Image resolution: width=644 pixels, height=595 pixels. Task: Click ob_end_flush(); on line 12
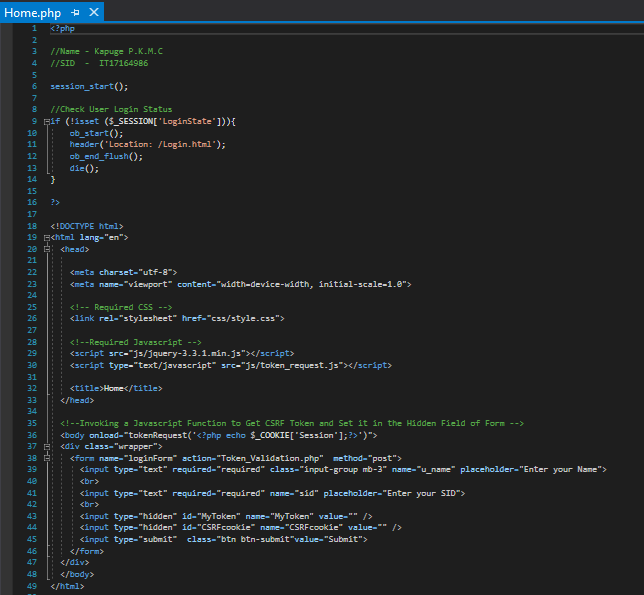106,156
